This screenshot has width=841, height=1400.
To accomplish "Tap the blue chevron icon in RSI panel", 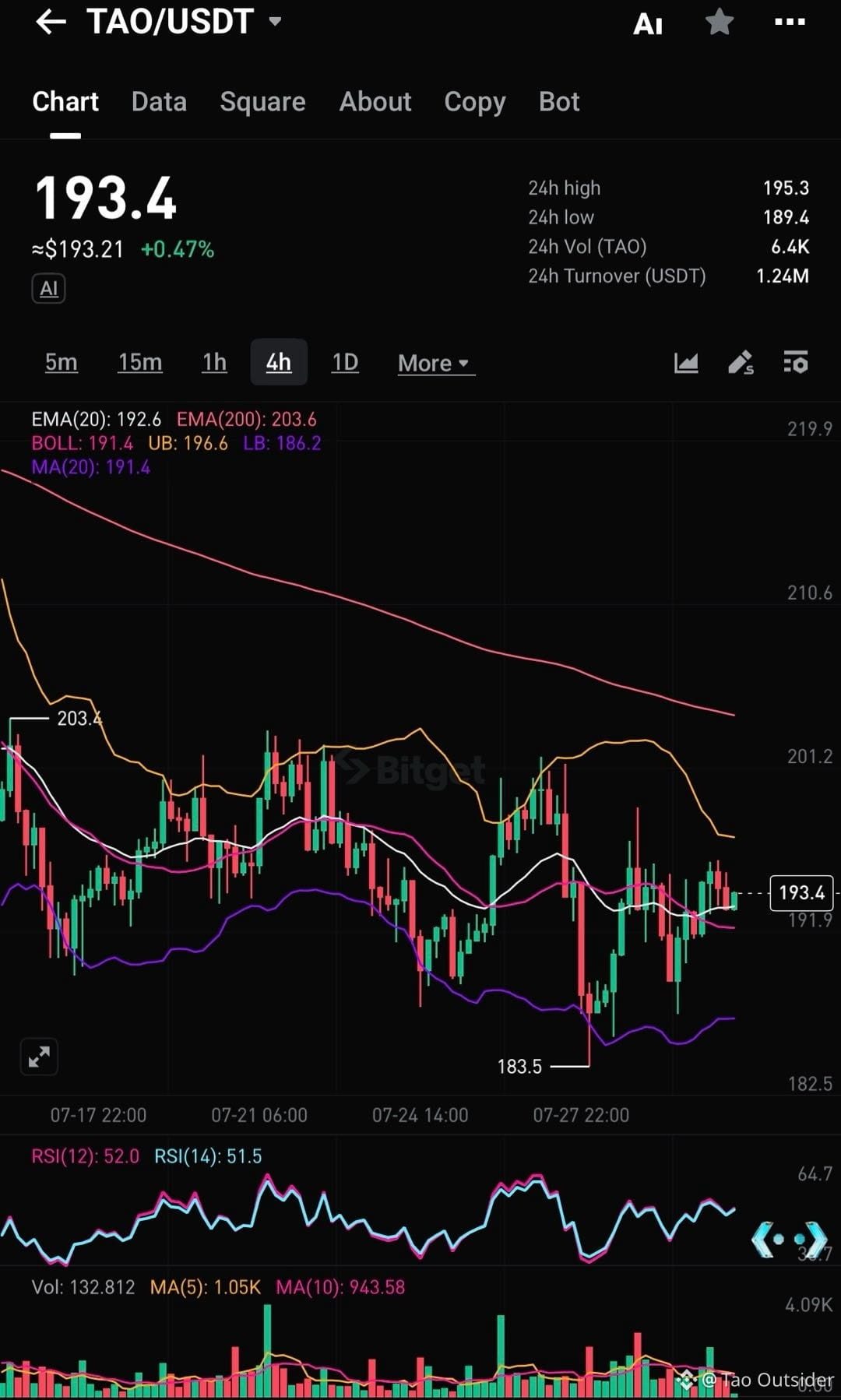I will [789, 1238].
